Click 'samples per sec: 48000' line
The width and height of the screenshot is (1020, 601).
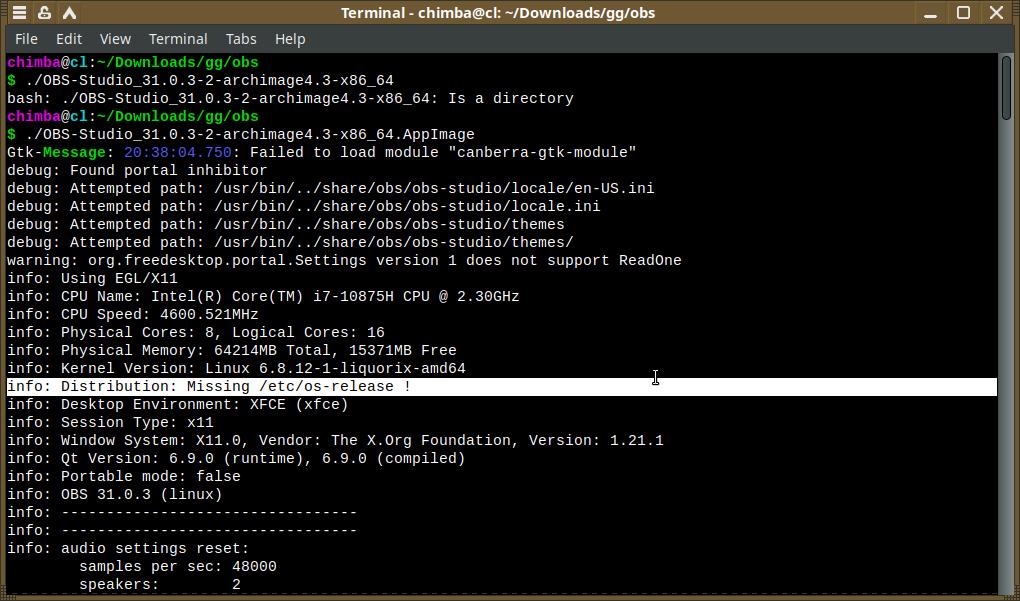178,567
